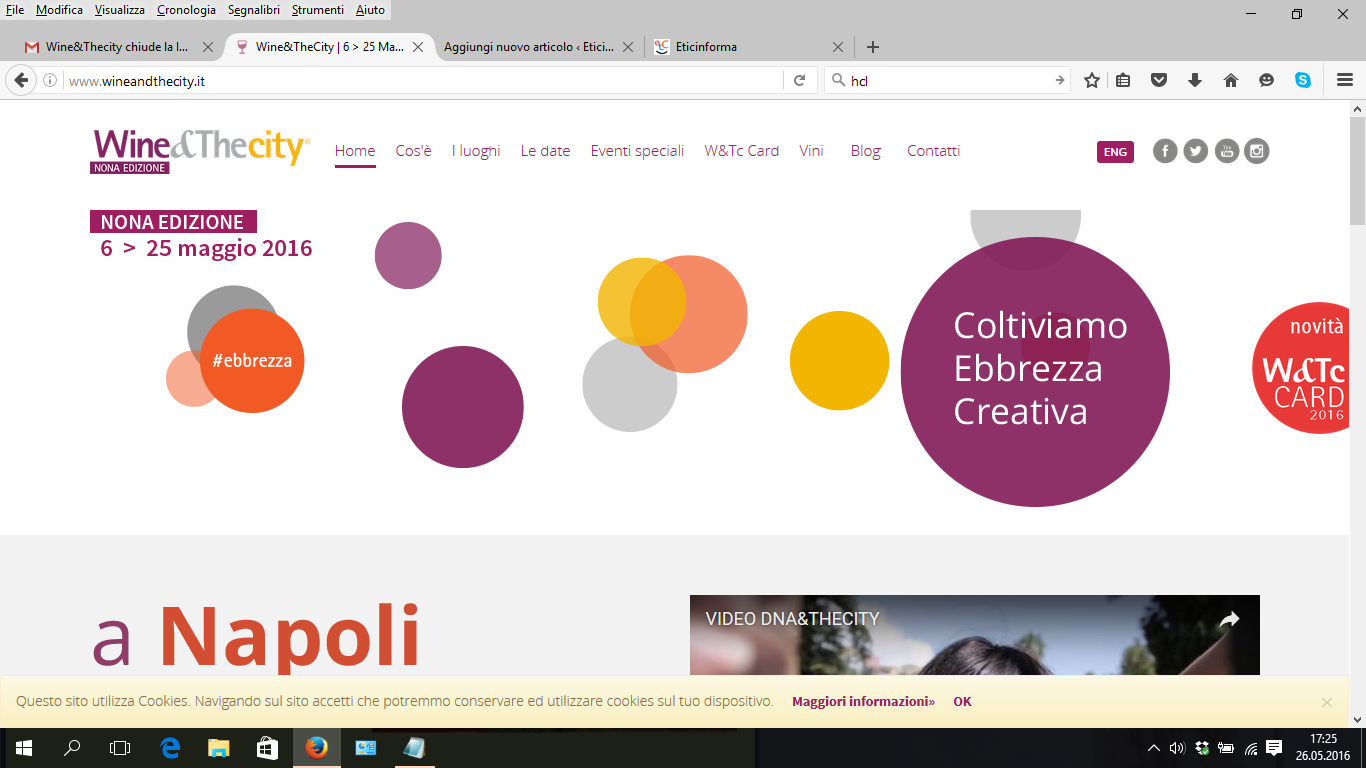
Task: Open the Cos'è page
Action: [x=413, y=151]
